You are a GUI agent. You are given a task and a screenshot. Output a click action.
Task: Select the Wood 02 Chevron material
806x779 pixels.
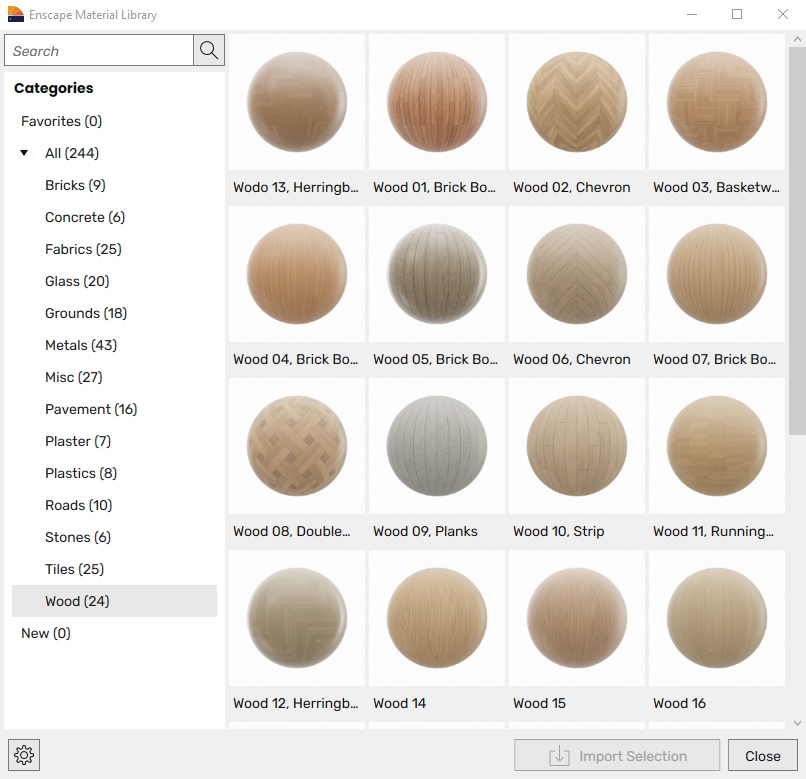[x=576, y=101]
